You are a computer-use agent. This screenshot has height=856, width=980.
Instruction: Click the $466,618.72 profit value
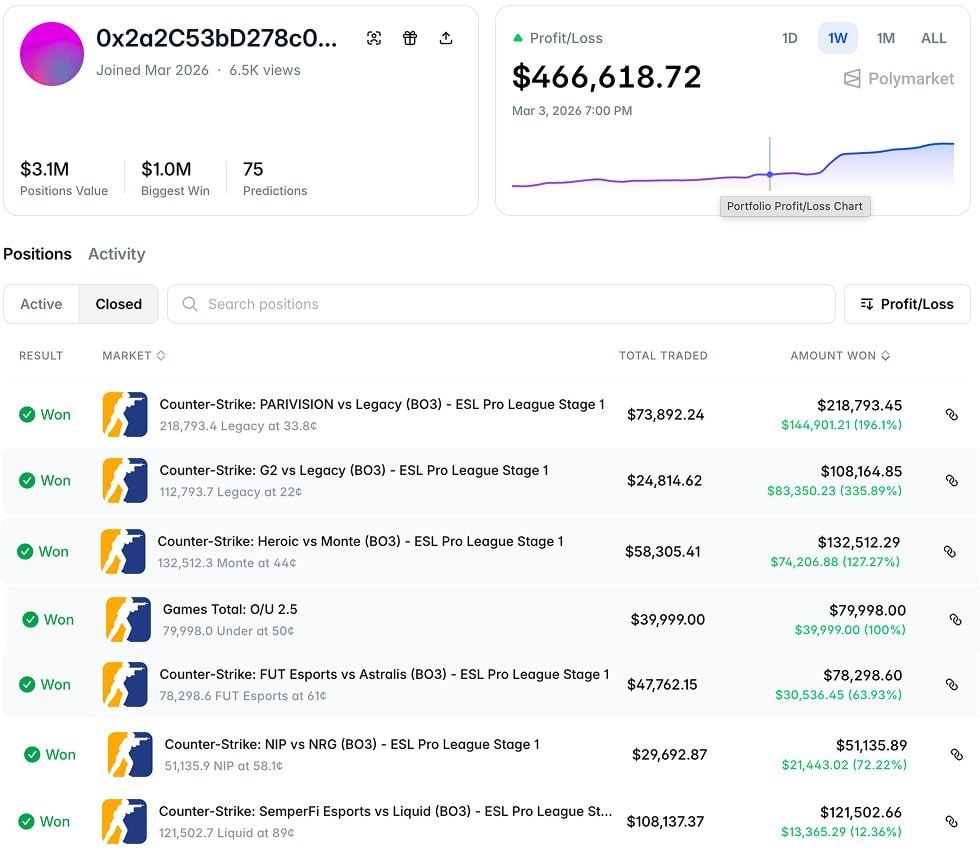606,77
